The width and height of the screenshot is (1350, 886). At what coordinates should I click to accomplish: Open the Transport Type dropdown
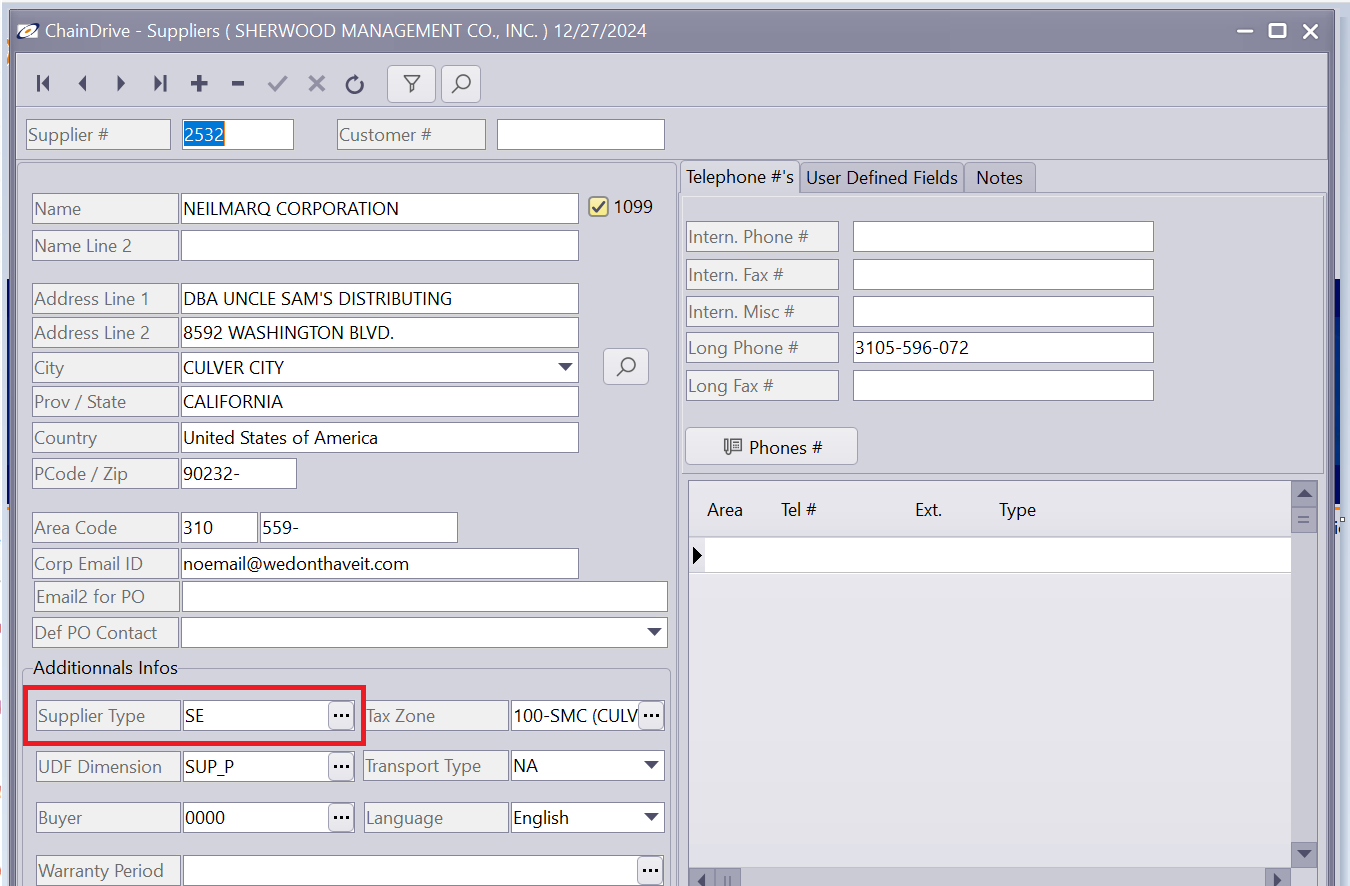(652, 766)
